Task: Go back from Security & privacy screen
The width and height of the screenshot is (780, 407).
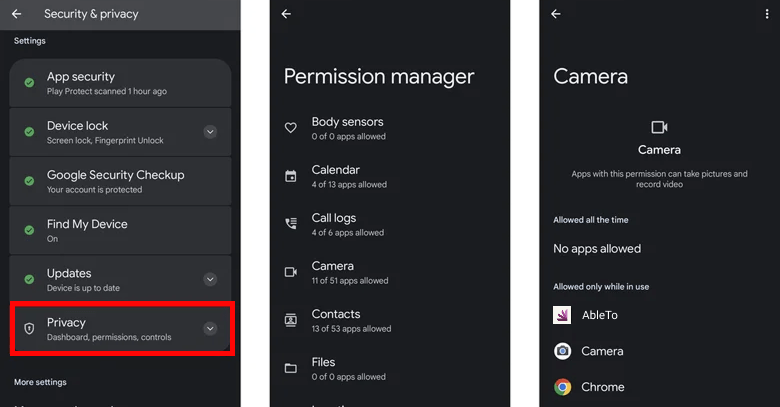Action: [16, 14]
